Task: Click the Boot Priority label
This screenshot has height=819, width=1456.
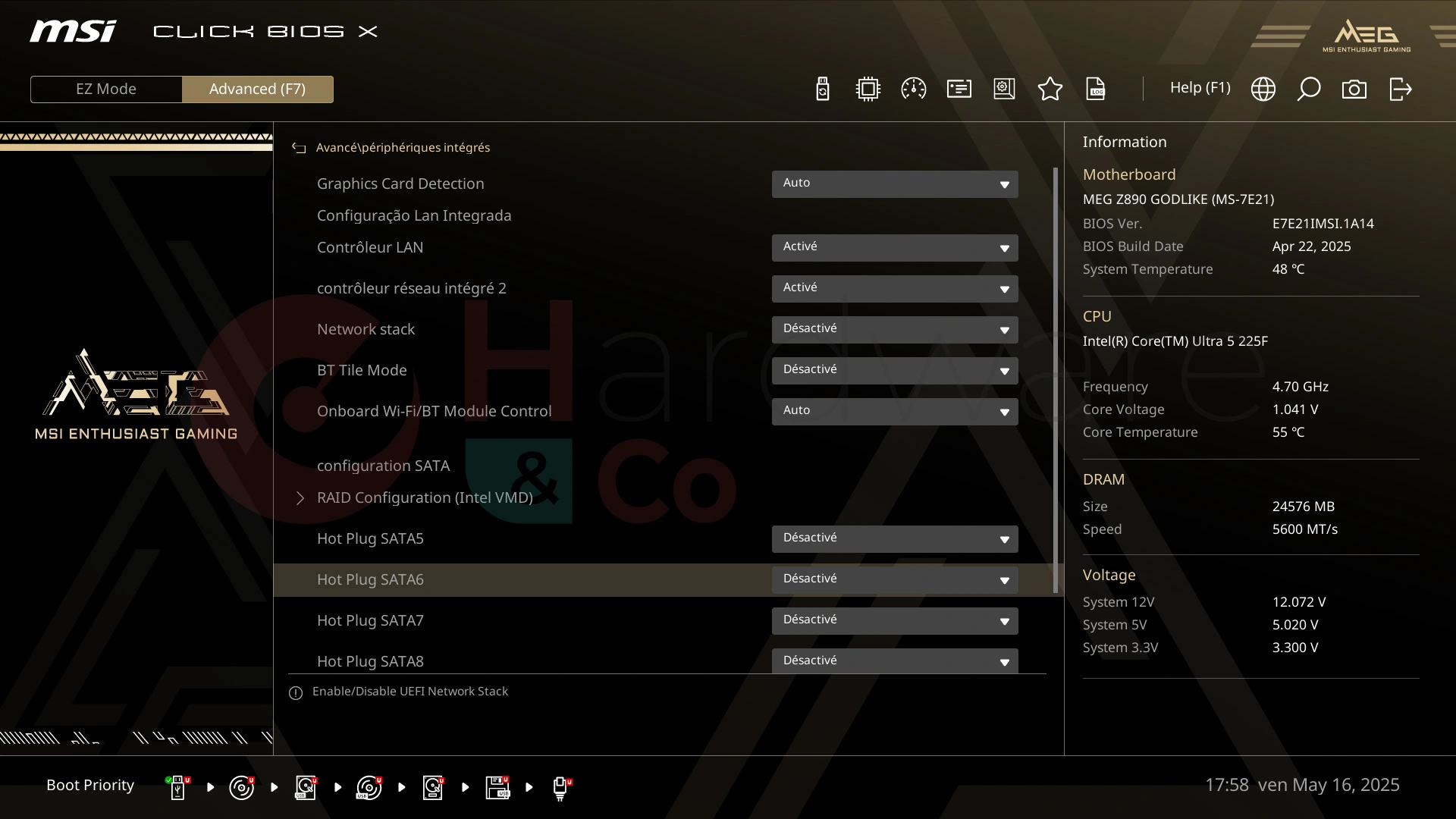Action: click(x=90, y=785)
